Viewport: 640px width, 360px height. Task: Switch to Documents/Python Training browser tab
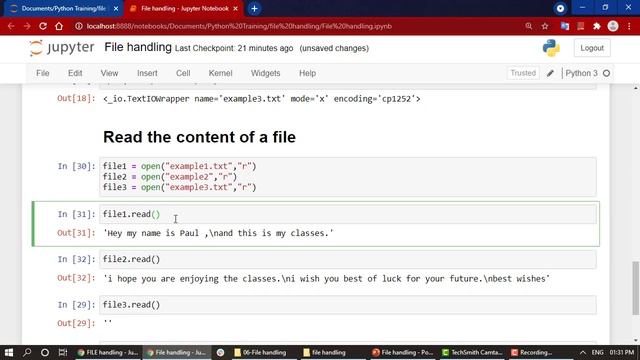63,9
